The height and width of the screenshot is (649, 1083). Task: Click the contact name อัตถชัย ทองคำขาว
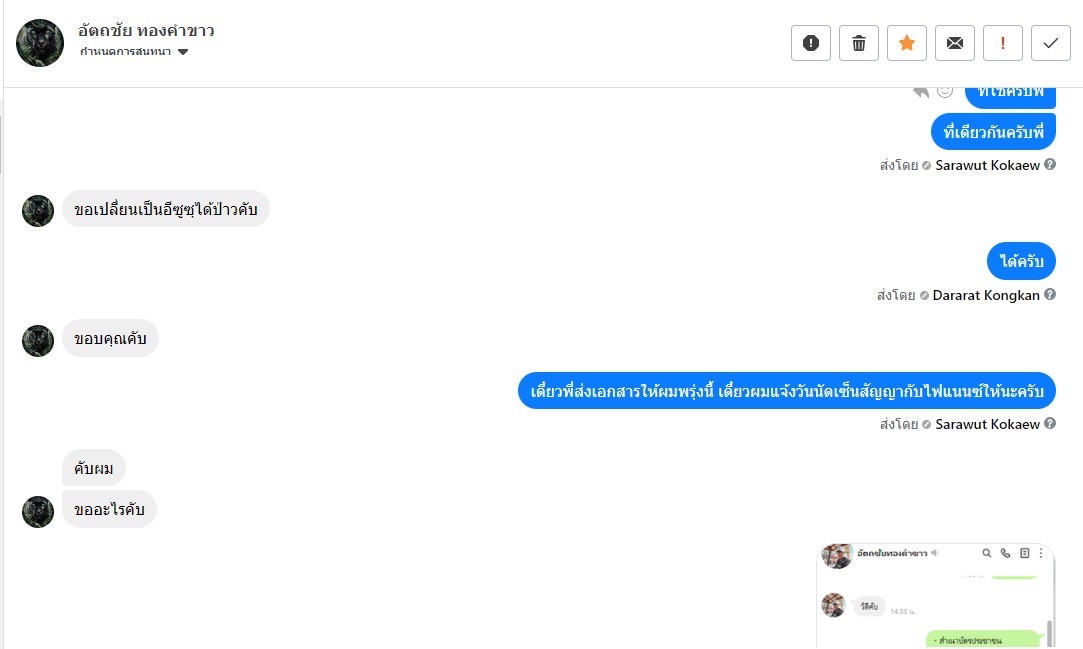(x=146, y=30)
